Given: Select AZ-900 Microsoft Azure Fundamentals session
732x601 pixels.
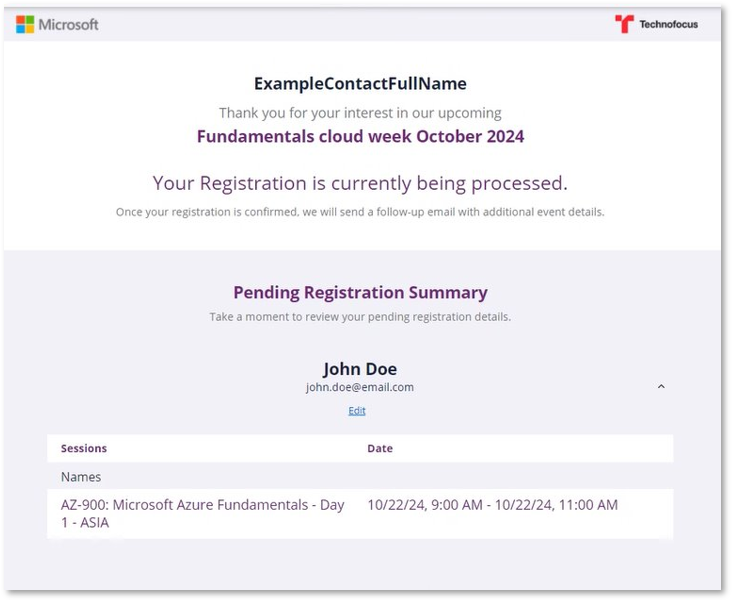Looking at the screenshot, I should tap(203, 513).
